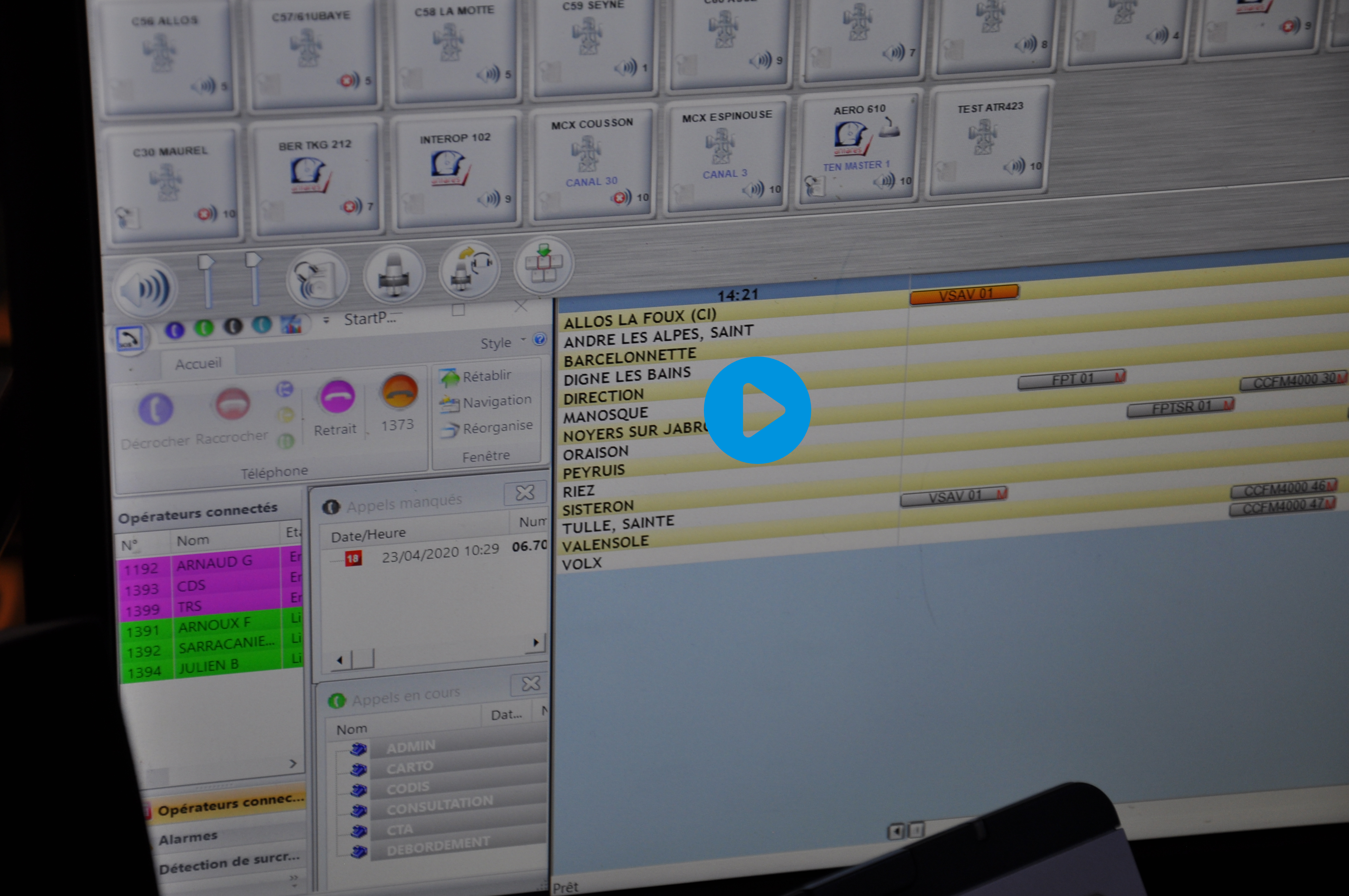Adjust the second volume slider handle

[253, 260]
